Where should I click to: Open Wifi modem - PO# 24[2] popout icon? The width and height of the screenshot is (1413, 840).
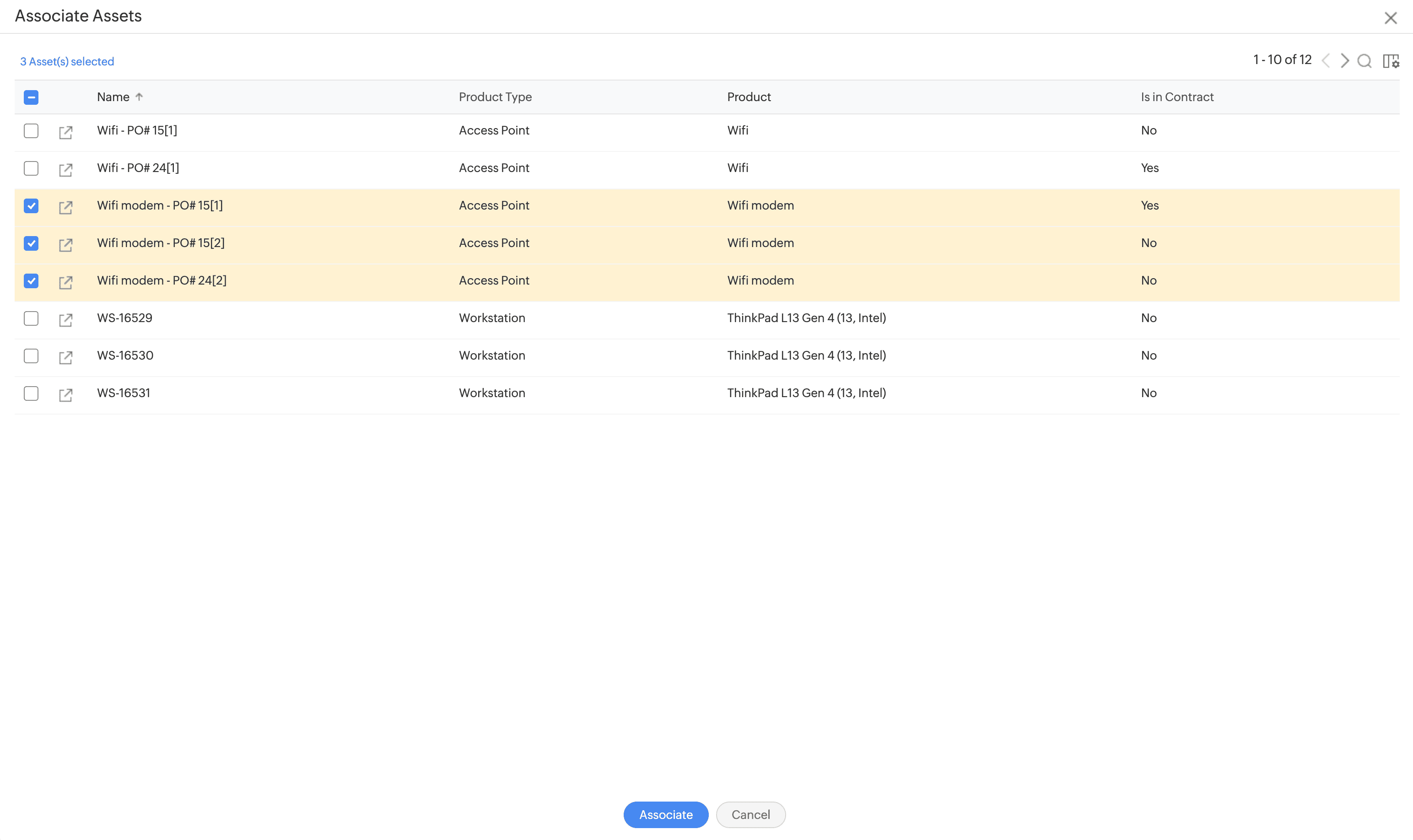pos(66,282)
